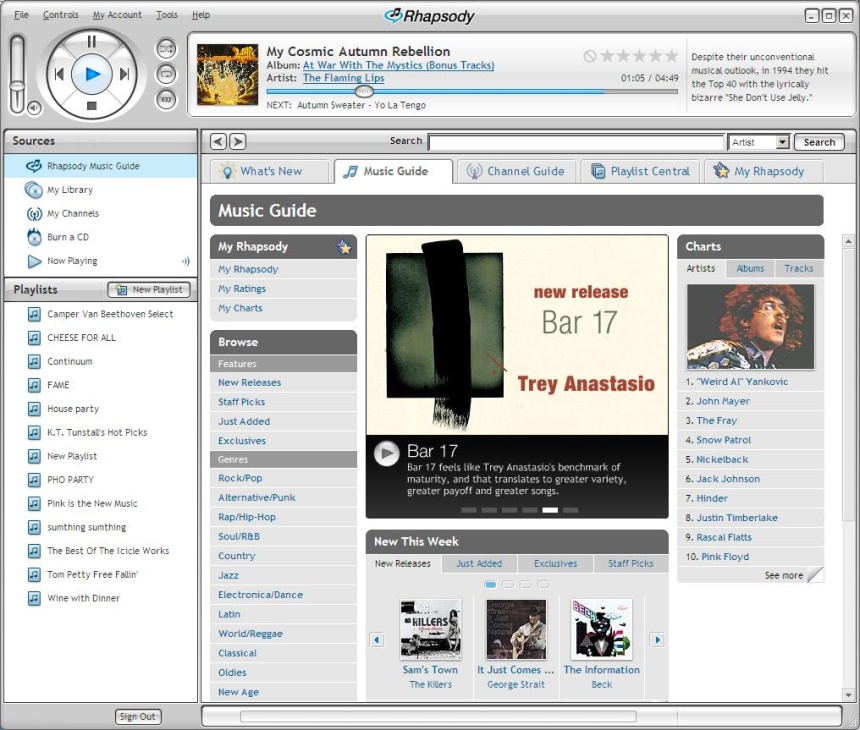860x730 pixels.
Task: Open the My Ratings link
Action: pyautogui.click(x=242, y=288)
